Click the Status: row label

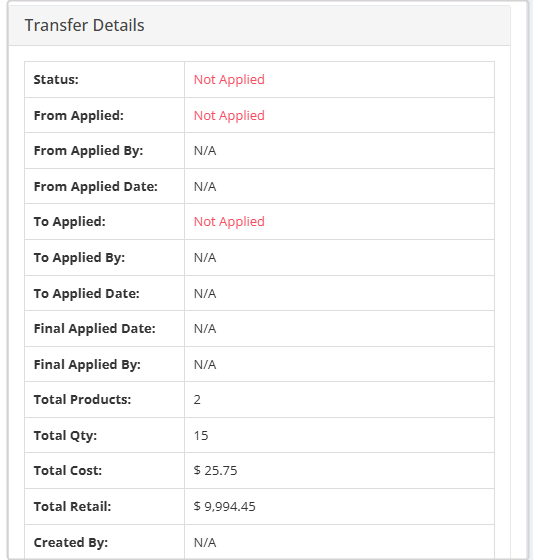click(x=56, y=80)
